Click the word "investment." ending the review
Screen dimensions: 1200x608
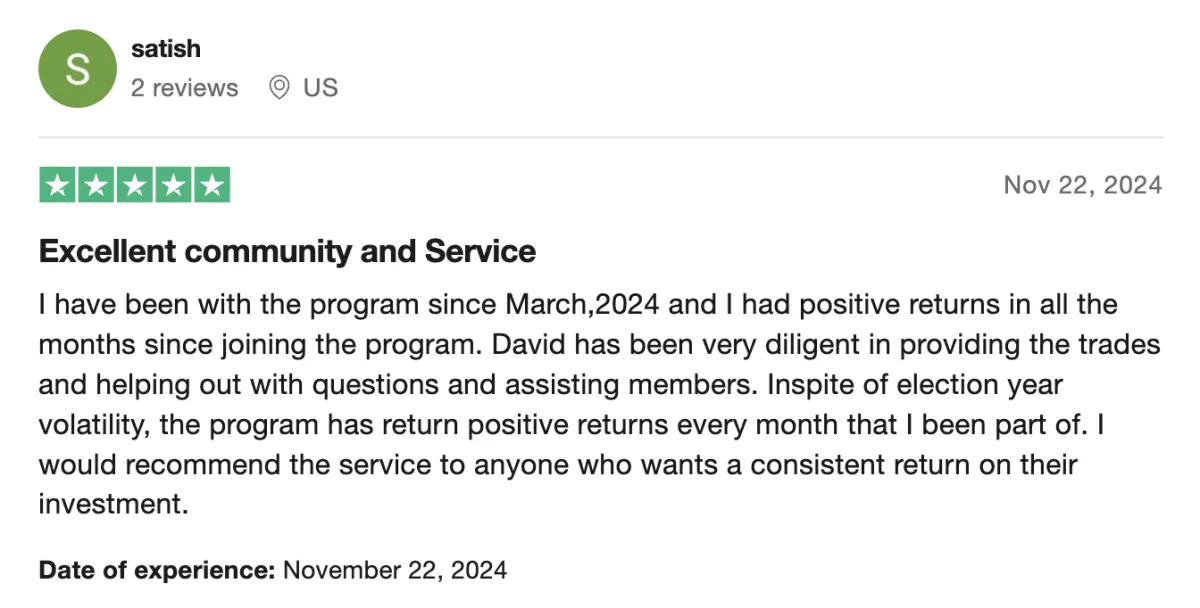tap(113, 505)
